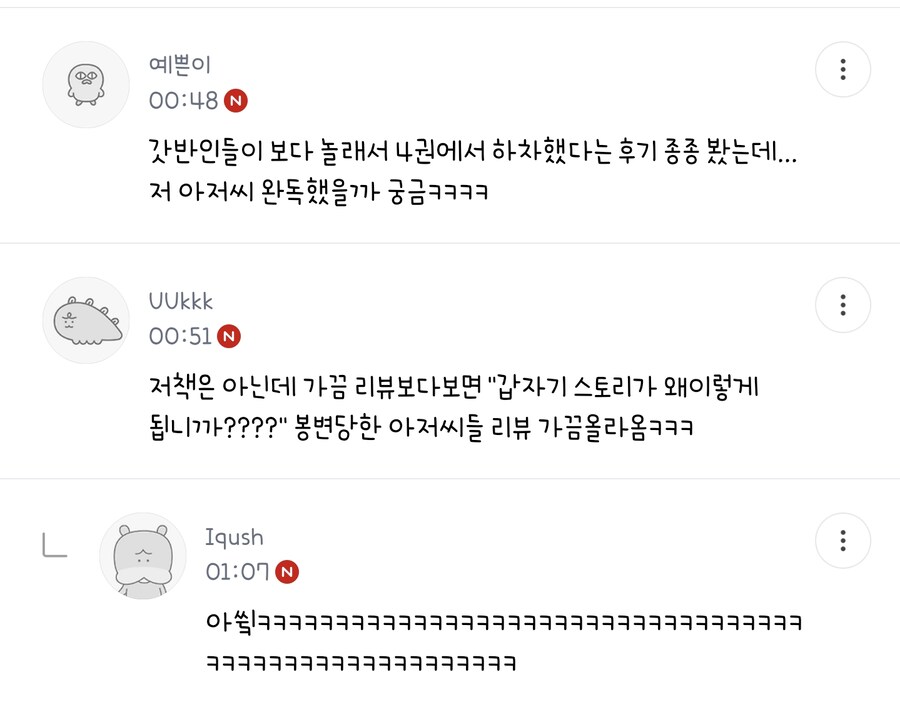Select the username UUkkk

point(180,300)
